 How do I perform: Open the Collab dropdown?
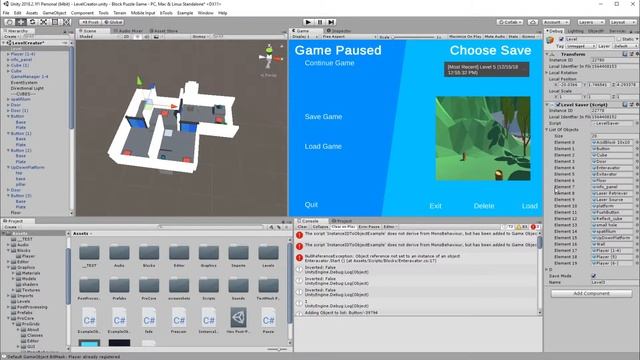coord(510,22)
